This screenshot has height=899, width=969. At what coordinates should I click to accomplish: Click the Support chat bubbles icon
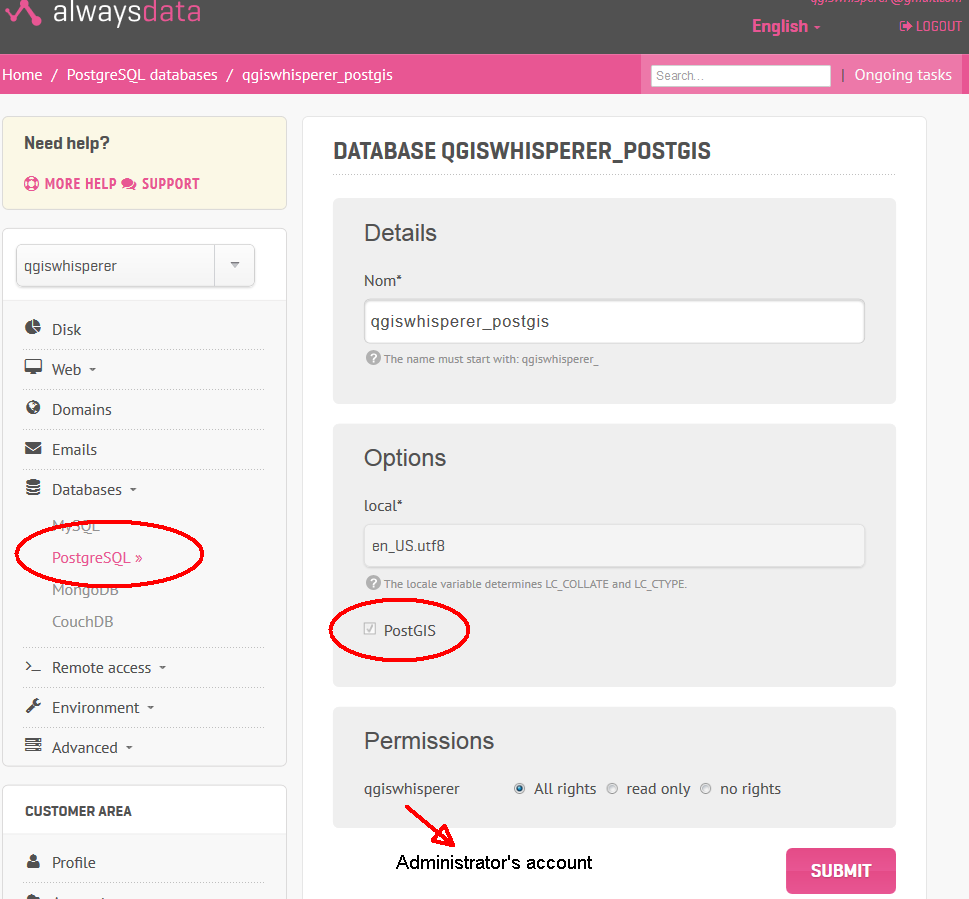click(x=129, y=184)
